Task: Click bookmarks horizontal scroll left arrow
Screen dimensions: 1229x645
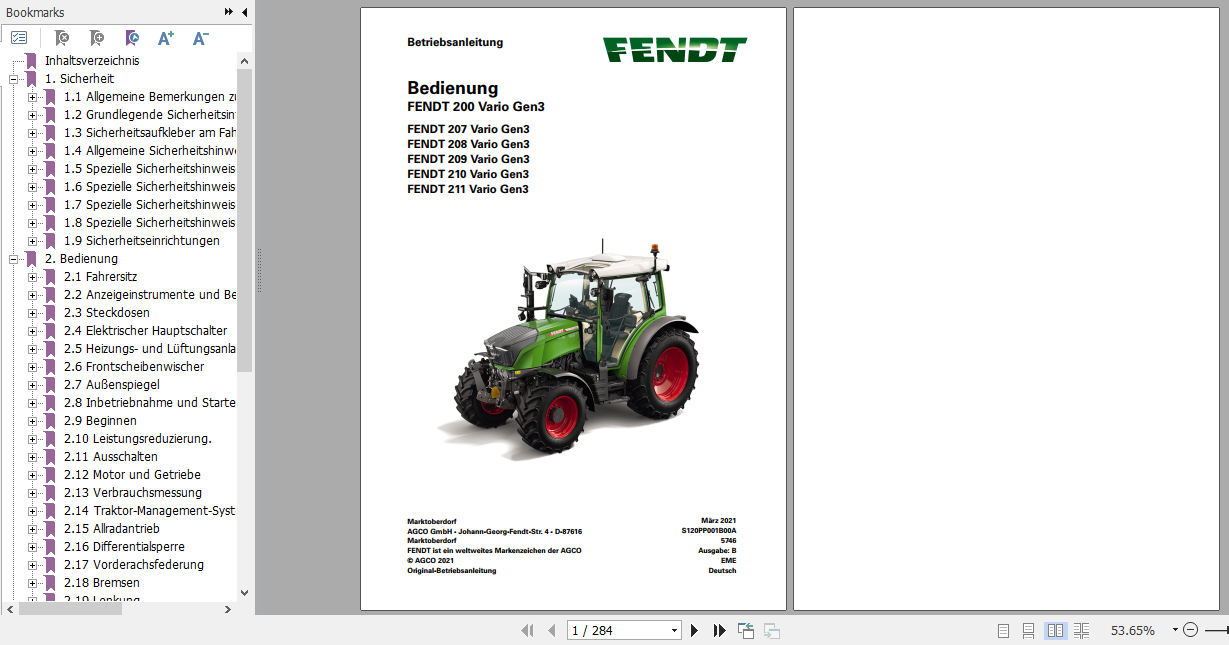Action: (x=10, y=609)
